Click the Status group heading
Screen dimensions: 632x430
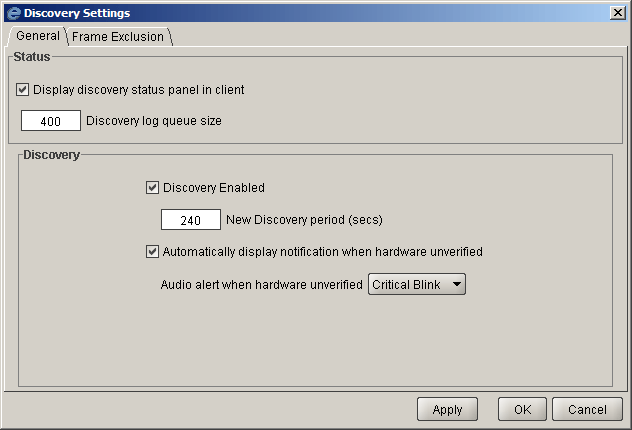(32, 57)
